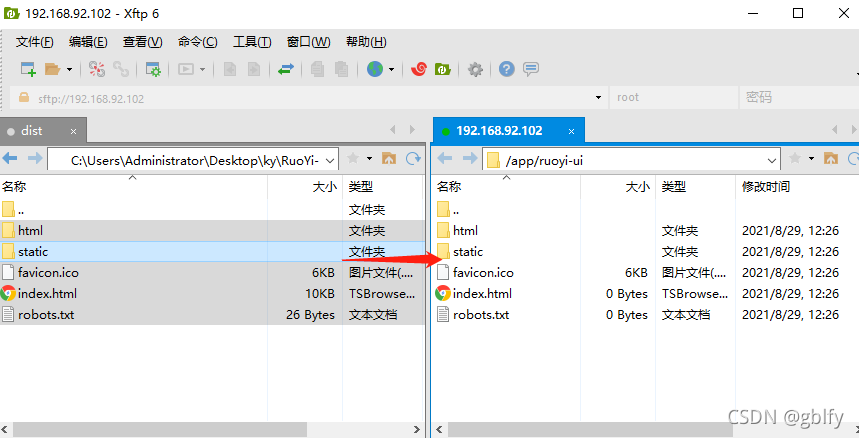
Task: Switch to the 192.168.92.102 remote tab
Action: [x=508, y=131]
